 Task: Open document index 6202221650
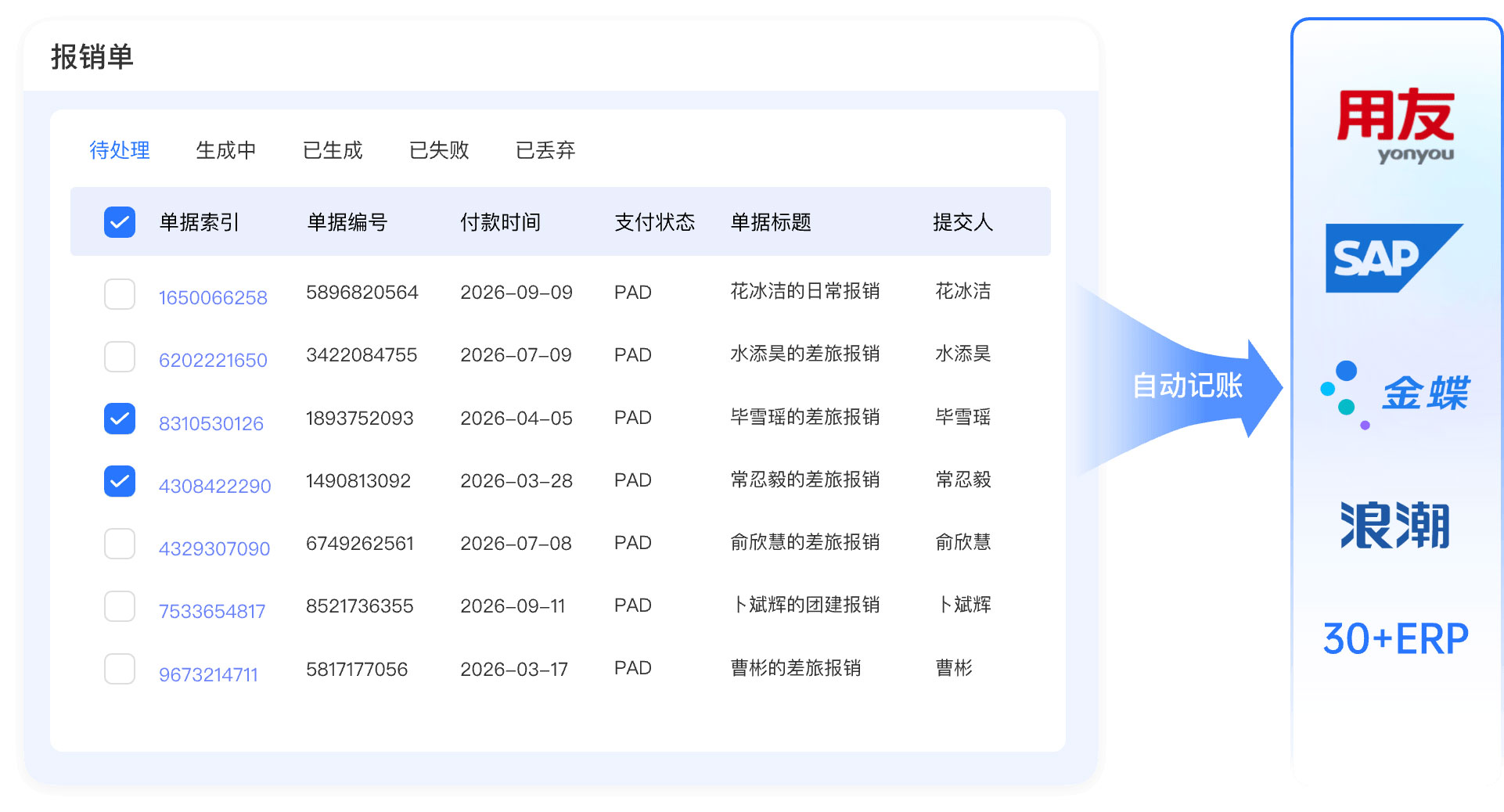click(213, 360)
